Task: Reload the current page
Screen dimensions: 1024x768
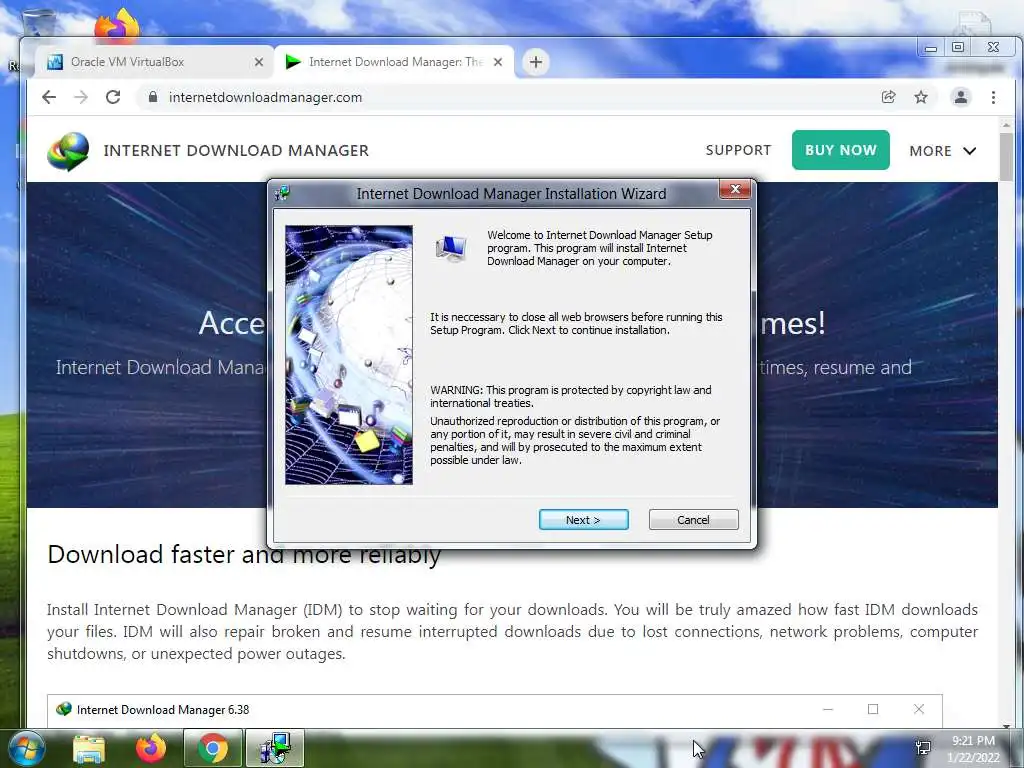Action: [x=113, y=97]
